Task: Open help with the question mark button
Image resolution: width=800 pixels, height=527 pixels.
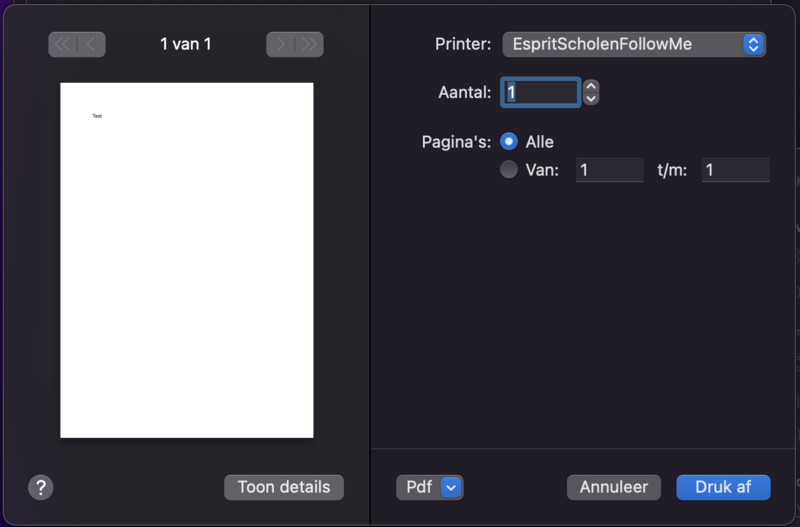Action: [x=41, y=487]
